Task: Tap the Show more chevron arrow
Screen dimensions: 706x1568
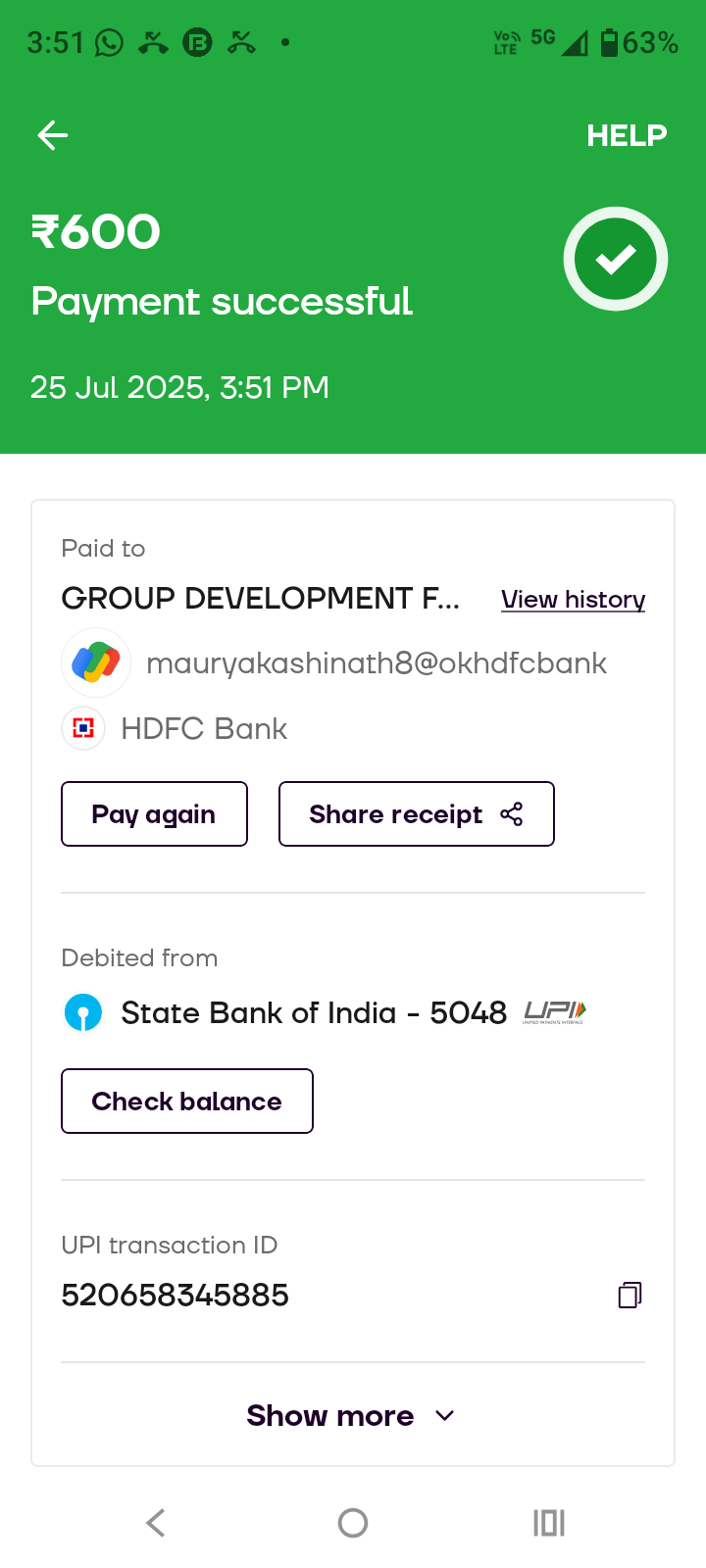Action: (x=444, y=1416)
